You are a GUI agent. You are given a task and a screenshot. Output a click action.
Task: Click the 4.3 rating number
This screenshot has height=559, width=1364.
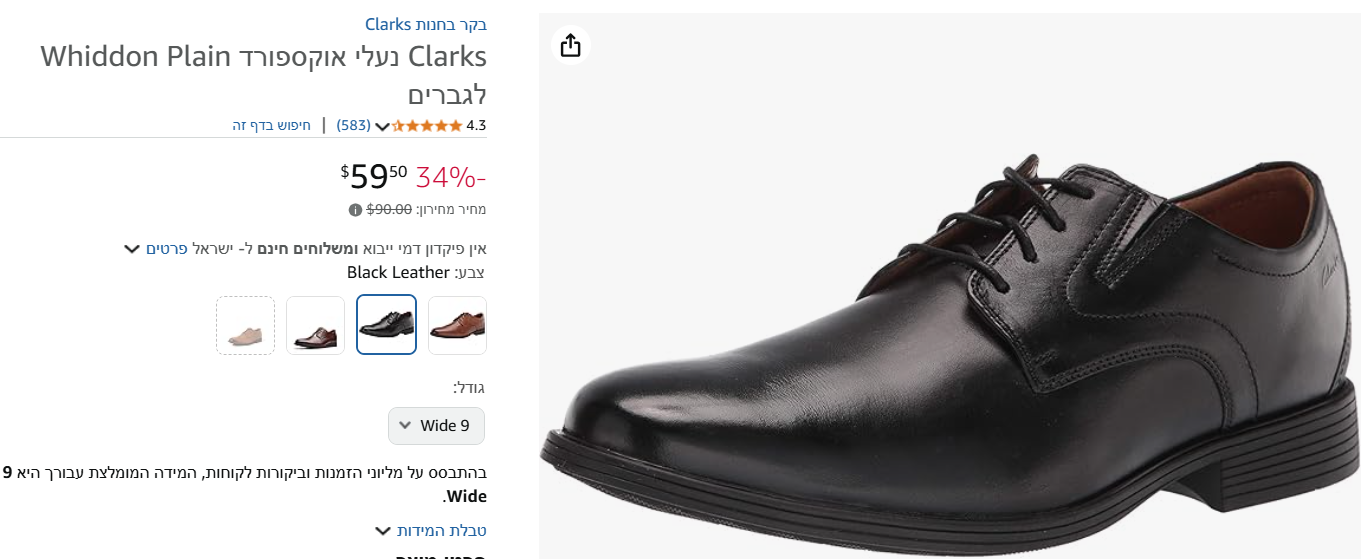click(476, 126)
